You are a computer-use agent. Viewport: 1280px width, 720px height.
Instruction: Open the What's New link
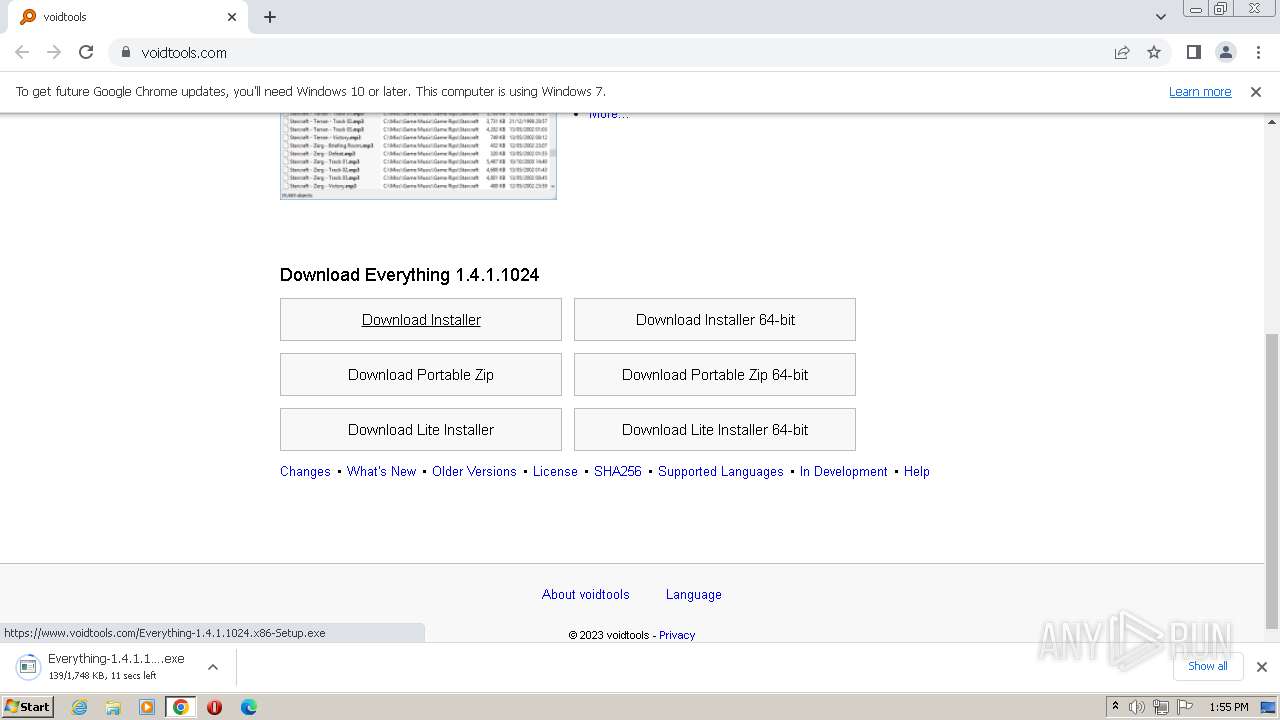[381, 472]
